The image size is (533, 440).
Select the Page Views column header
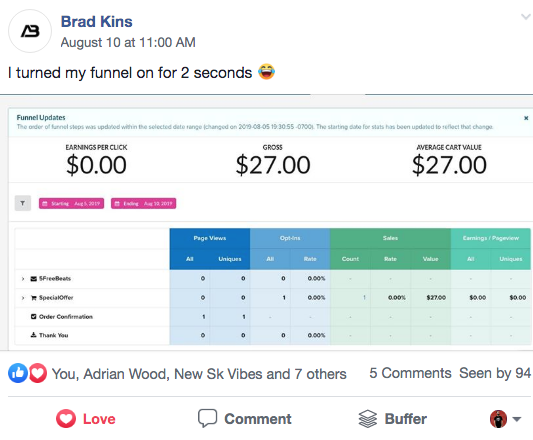(210, 238)
